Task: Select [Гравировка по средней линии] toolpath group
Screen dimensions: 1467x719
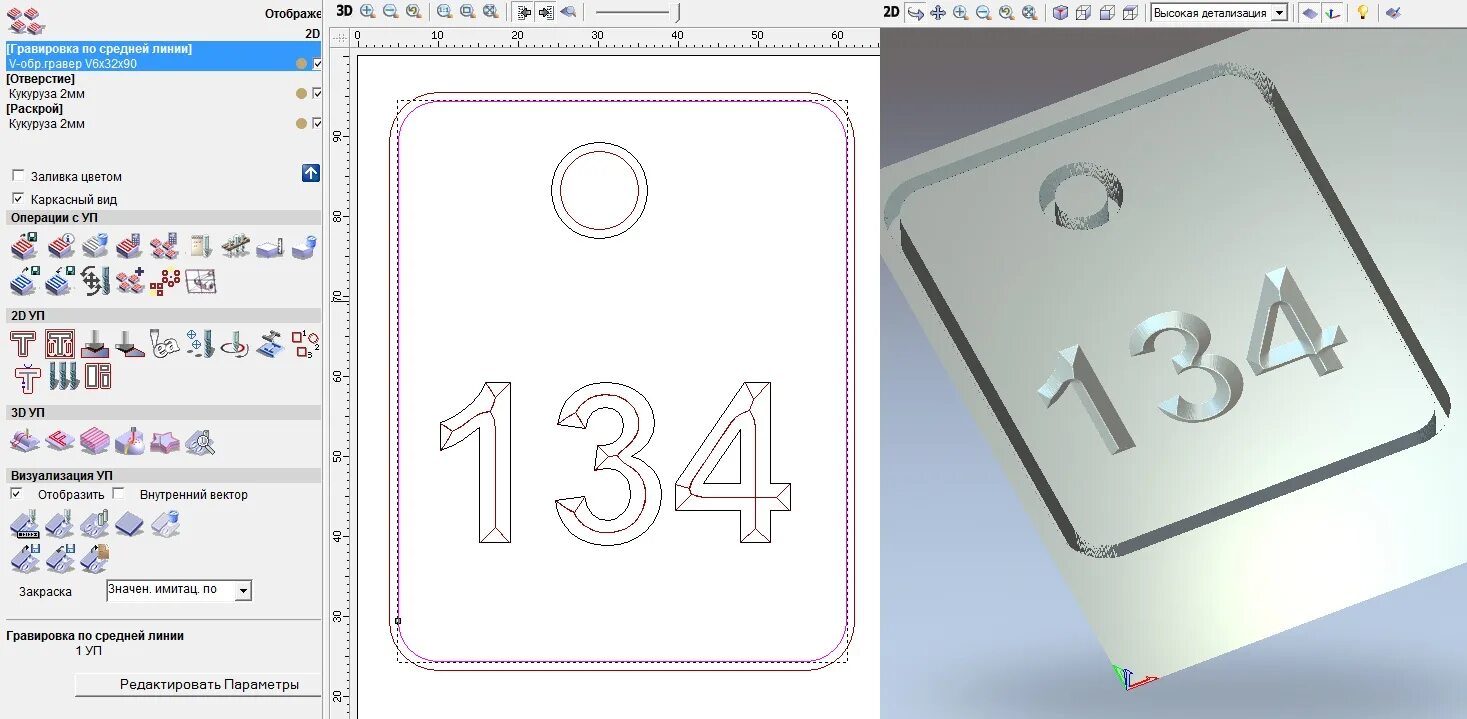Action: coord(99,48)
